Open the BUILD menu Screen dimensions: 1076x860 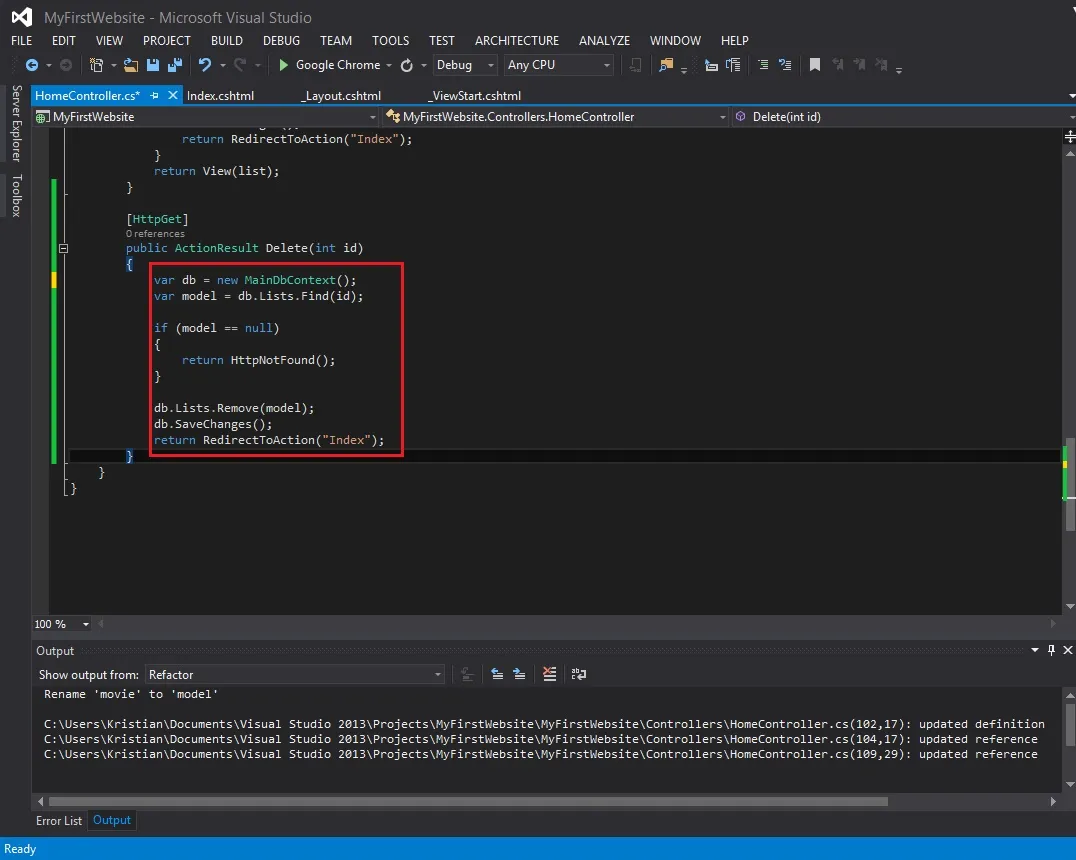pyautogui.click(x=226, y=40)
